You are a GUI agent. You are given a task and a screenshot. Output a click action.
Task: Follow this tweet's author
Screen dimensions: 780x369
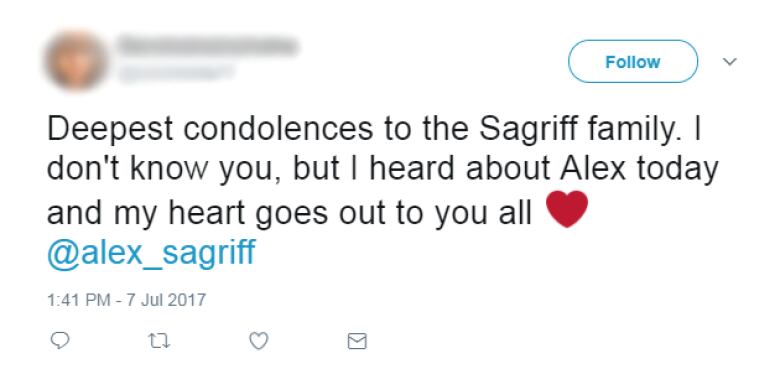click(x=633, y=62)
